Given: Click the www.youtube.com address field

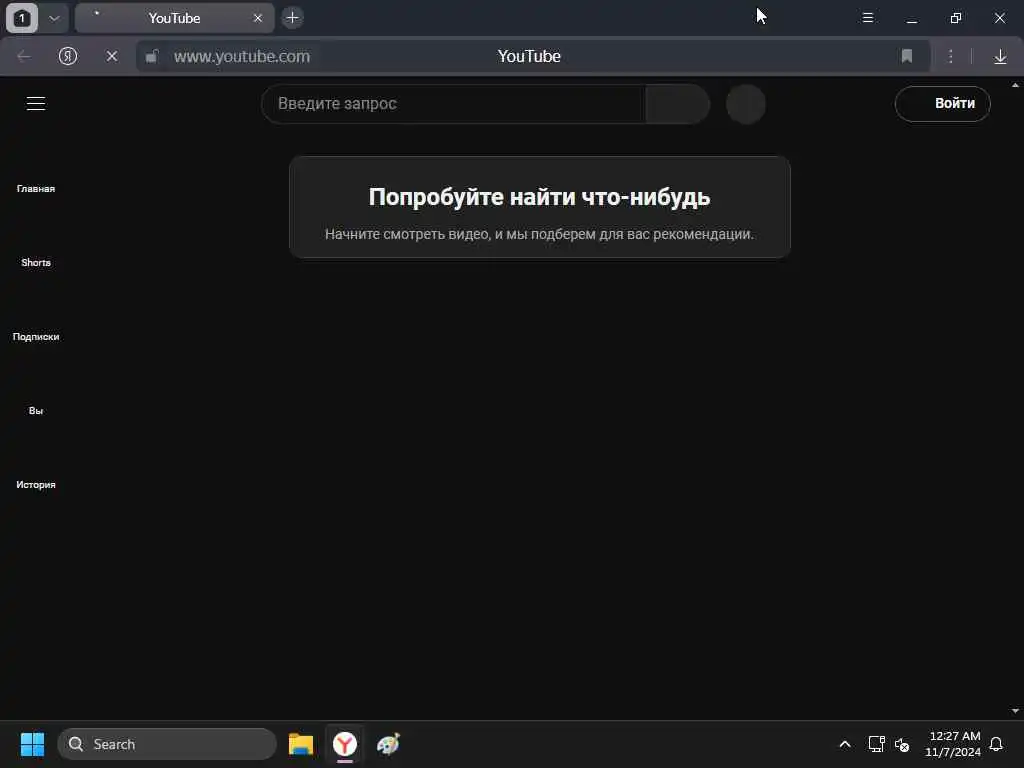Looking at the screenshot, I should click(242, 56).
